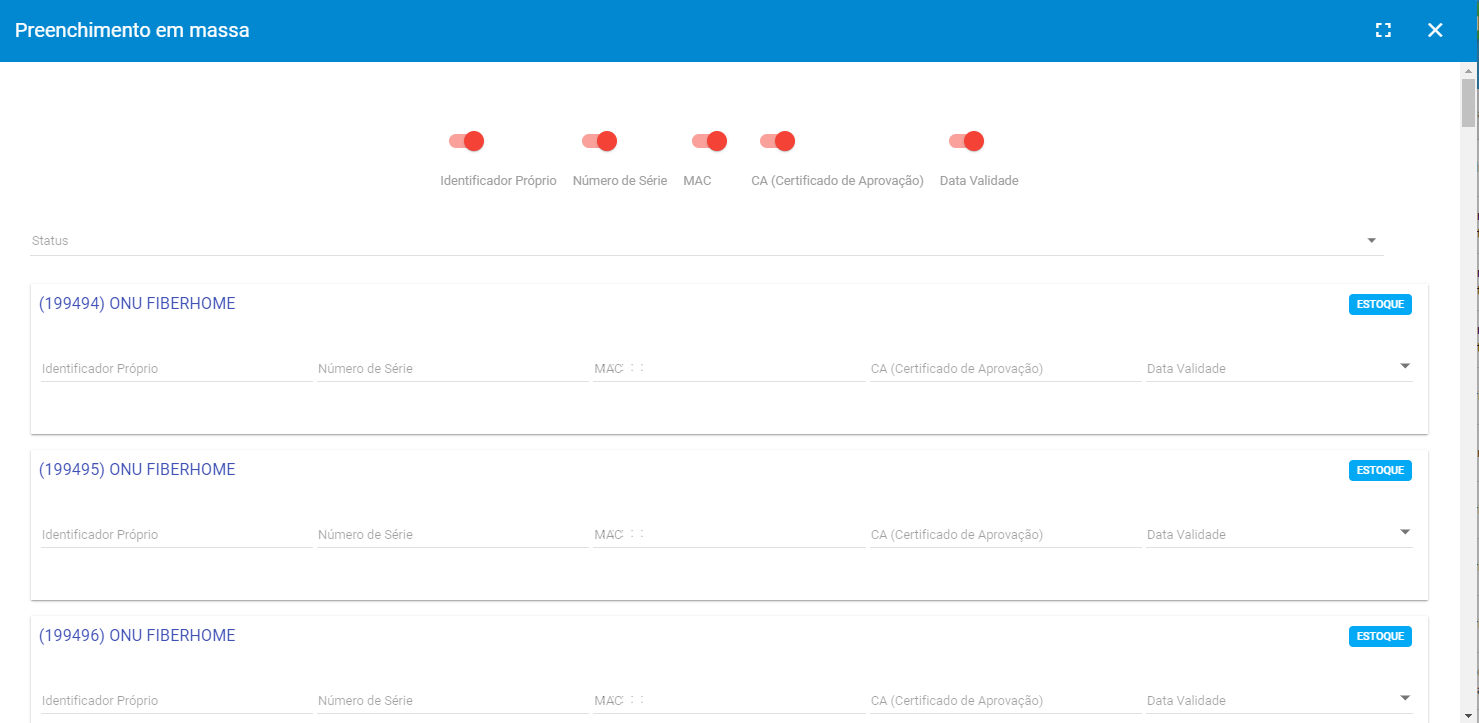Focus Número de Série field of item 199494
The width and height of the screenshot is (1479, 723).
coord(452,368)
